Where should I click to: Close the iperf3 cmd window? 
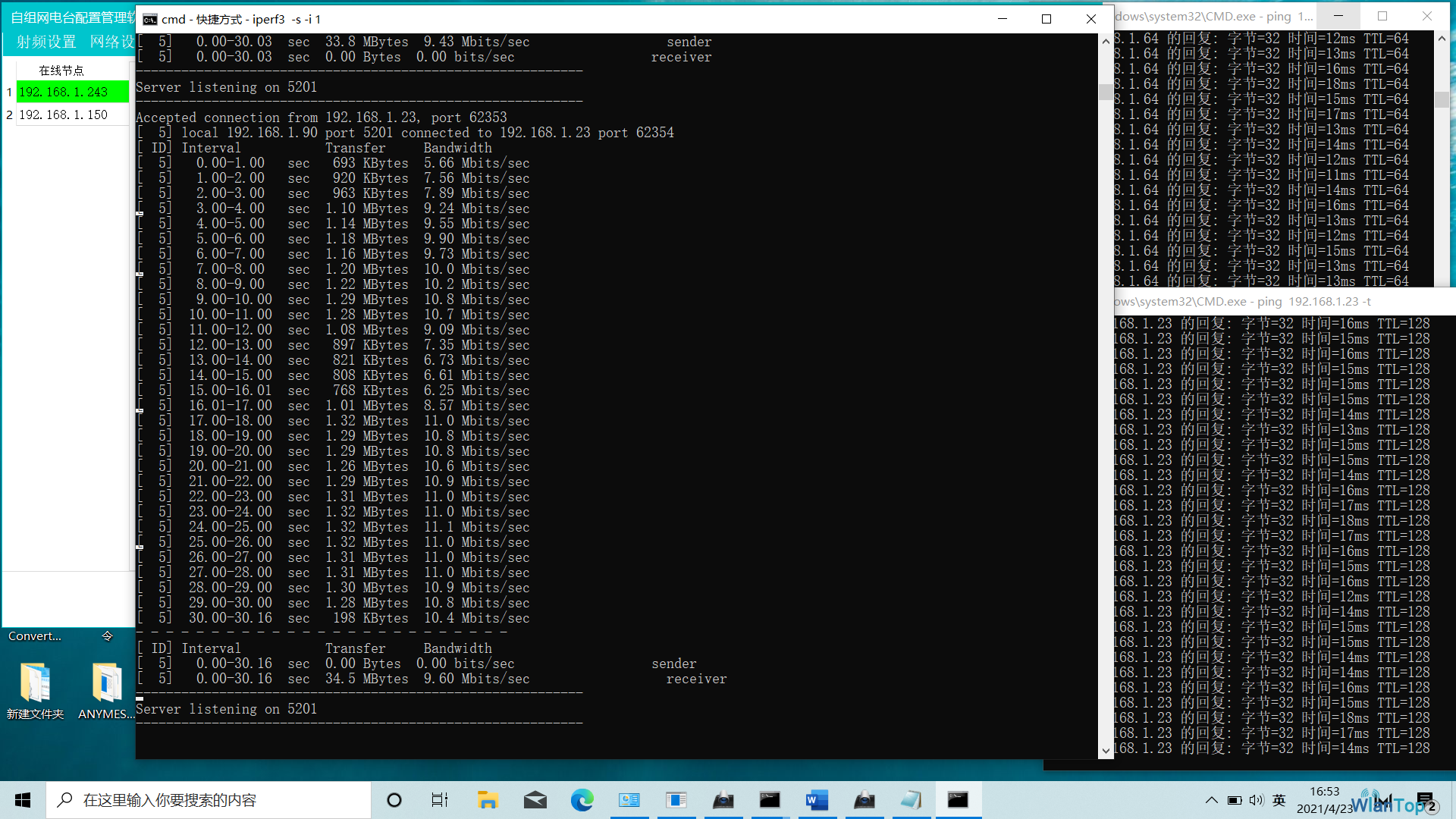(1091, 19)
